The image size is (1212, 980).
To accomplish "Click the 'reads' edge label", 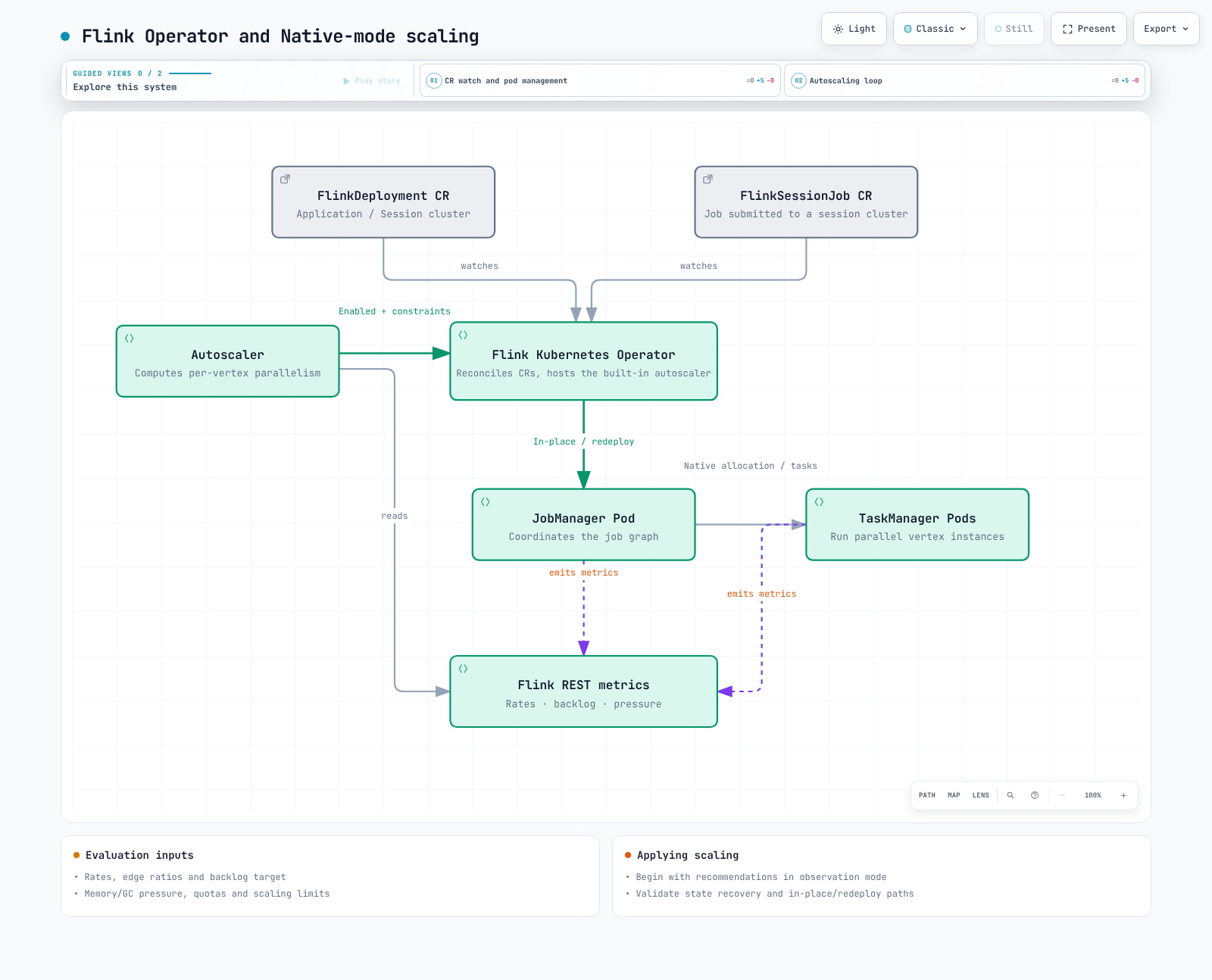I will pyautogui.click(x=395, y=516).
